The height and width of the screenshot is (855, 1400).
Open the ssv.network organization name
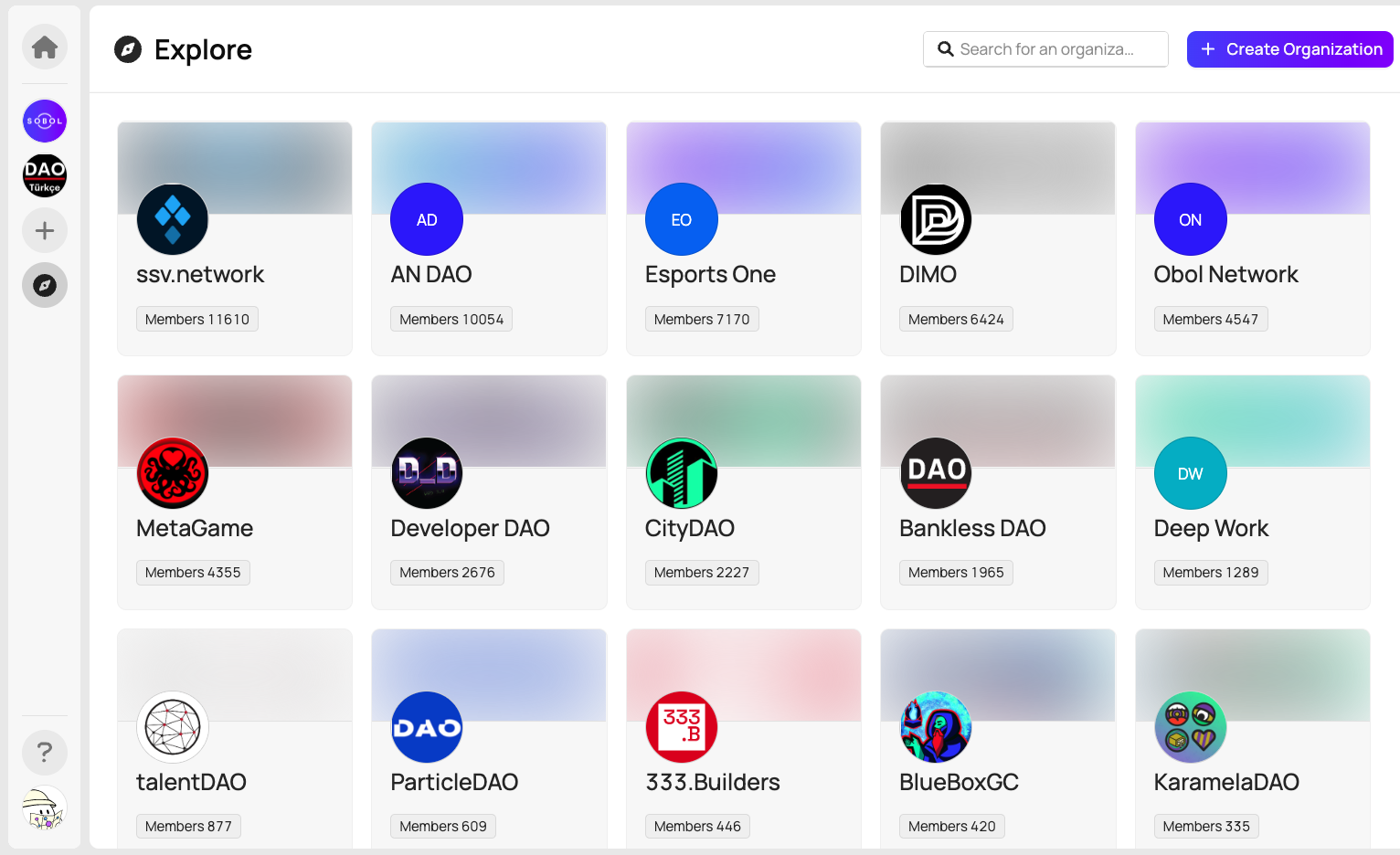click(200, 274)
